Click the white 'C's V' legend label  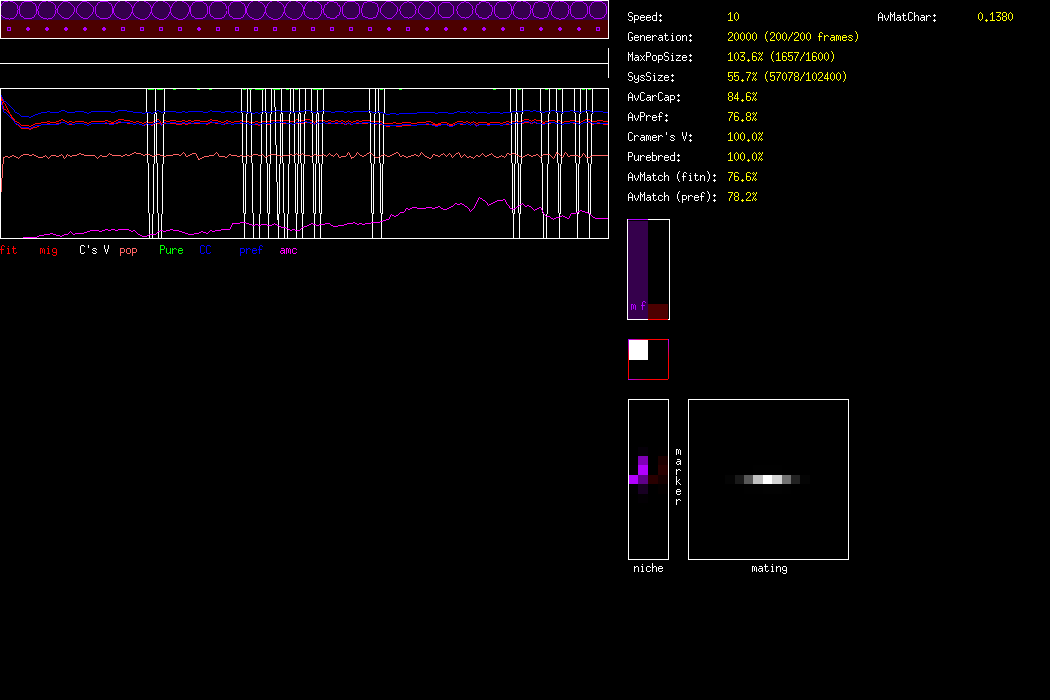tap(94, 250)
